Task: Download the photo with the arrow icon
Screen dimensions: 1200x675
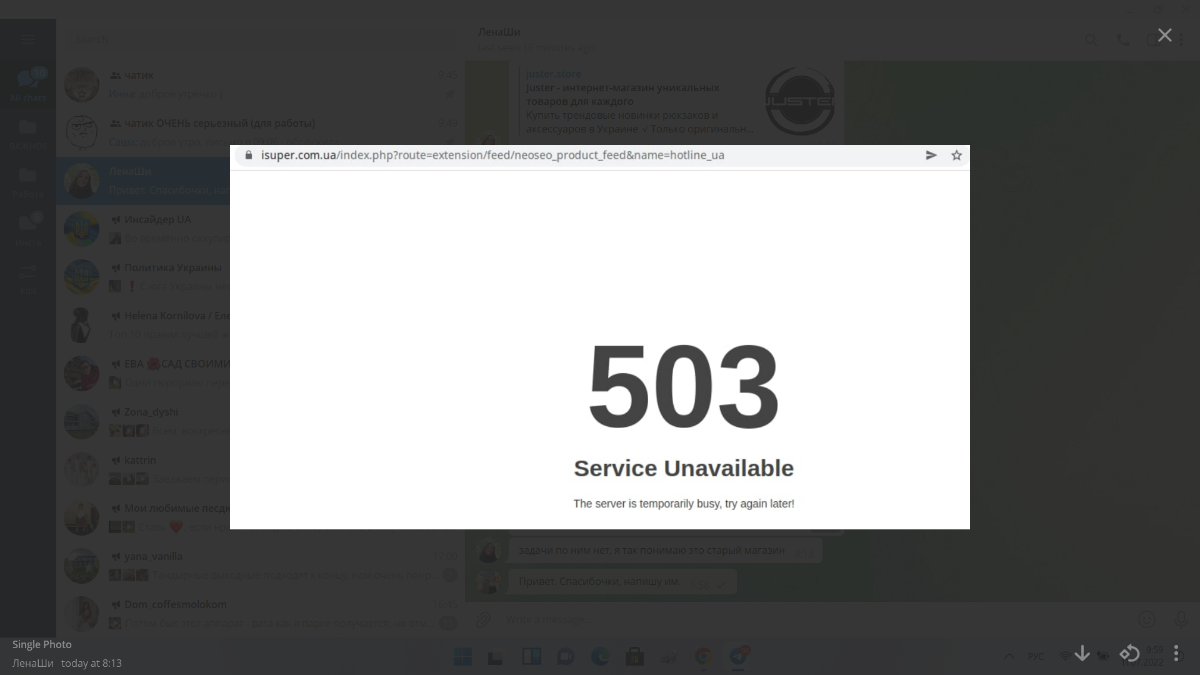Action: pyautogui.click(x=1082, y=653)
